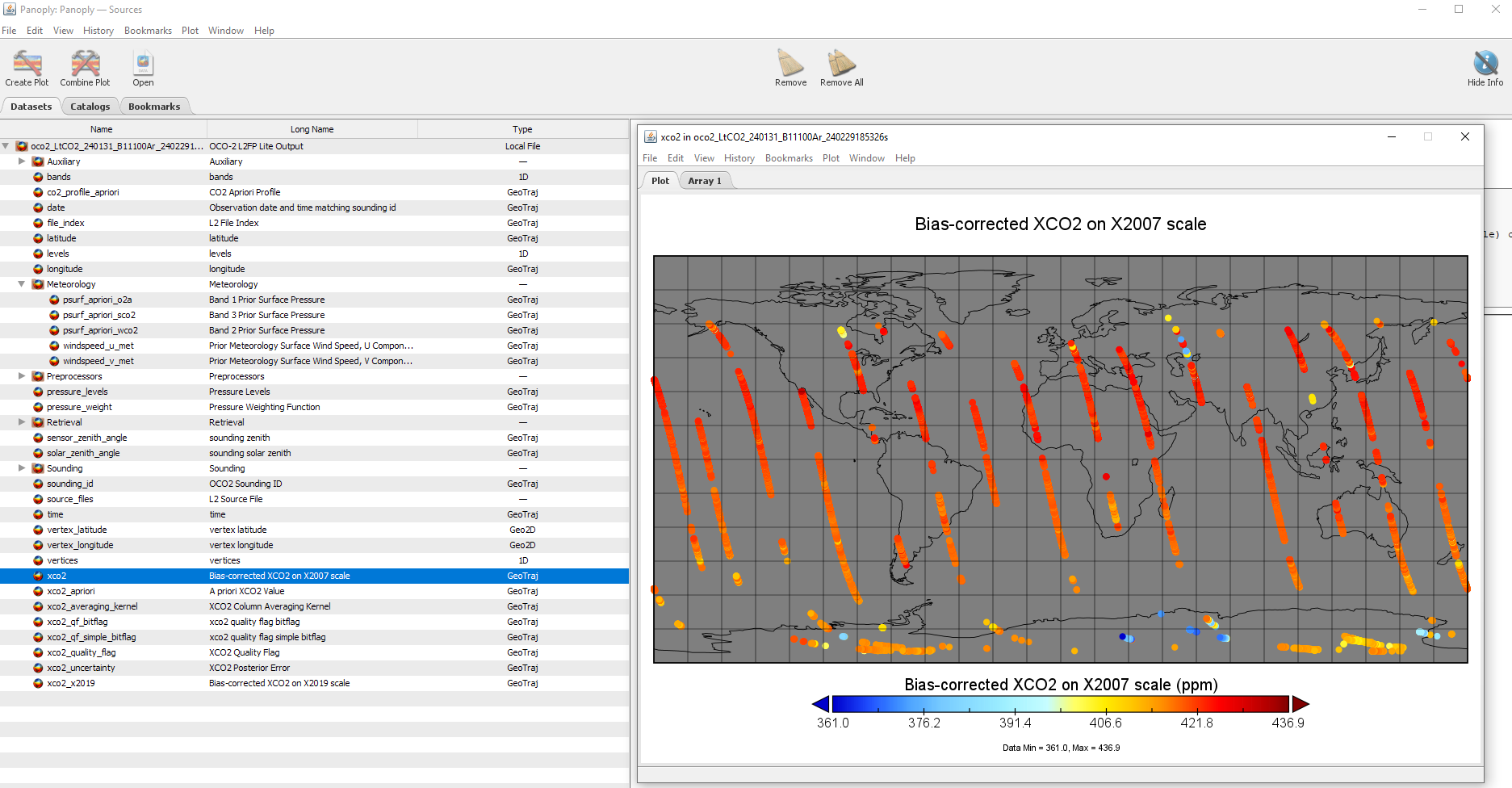Select the pressure_weight row

pyautogui.click(x=314, y=407)
